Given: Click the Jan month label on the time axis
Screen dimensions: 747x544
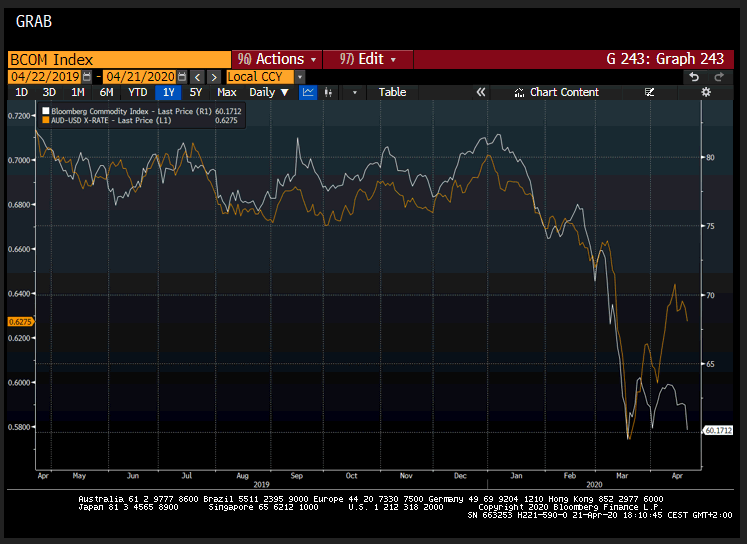Looking at the screenshot, I should 516,475.
